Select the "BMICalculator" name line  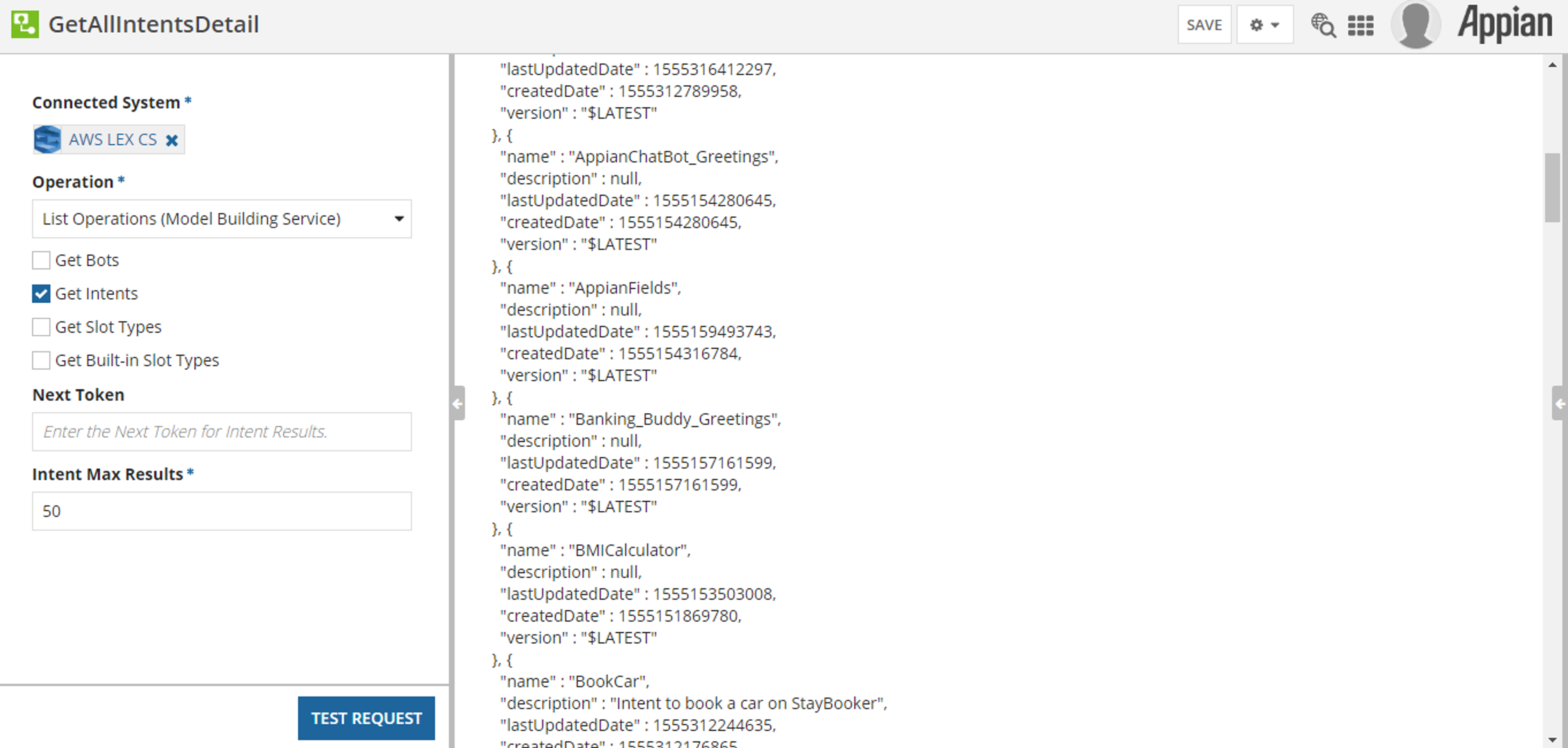click(595, 550)
